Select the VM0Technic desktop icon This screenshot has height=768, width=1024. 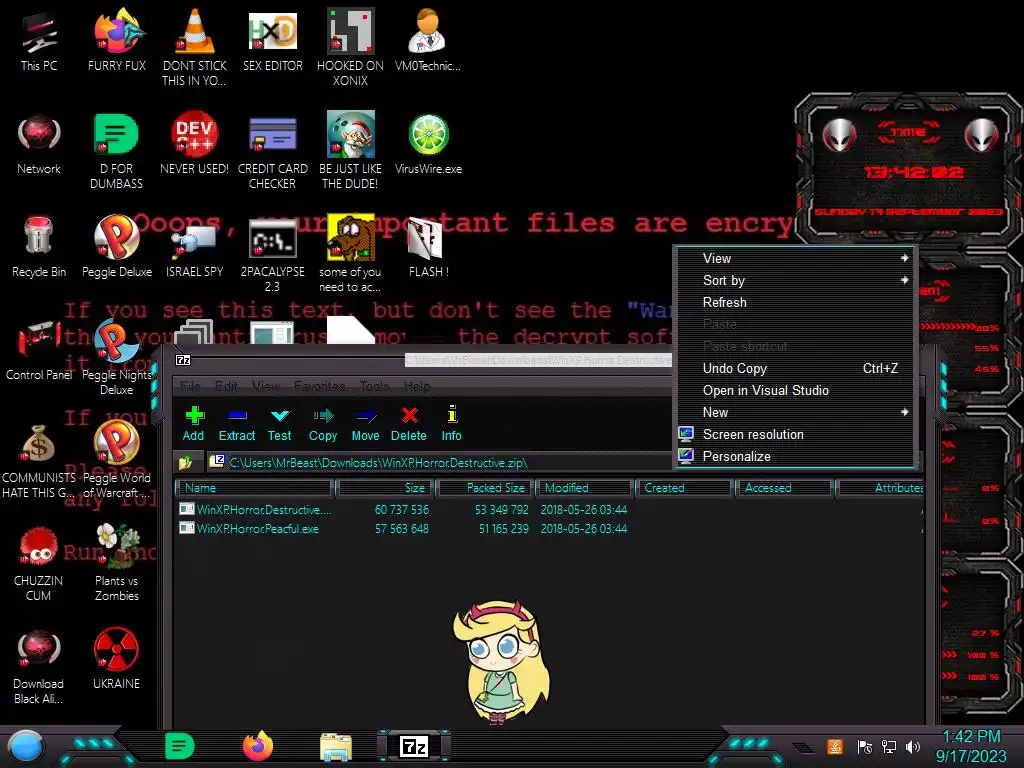click(x=428, y=39)
